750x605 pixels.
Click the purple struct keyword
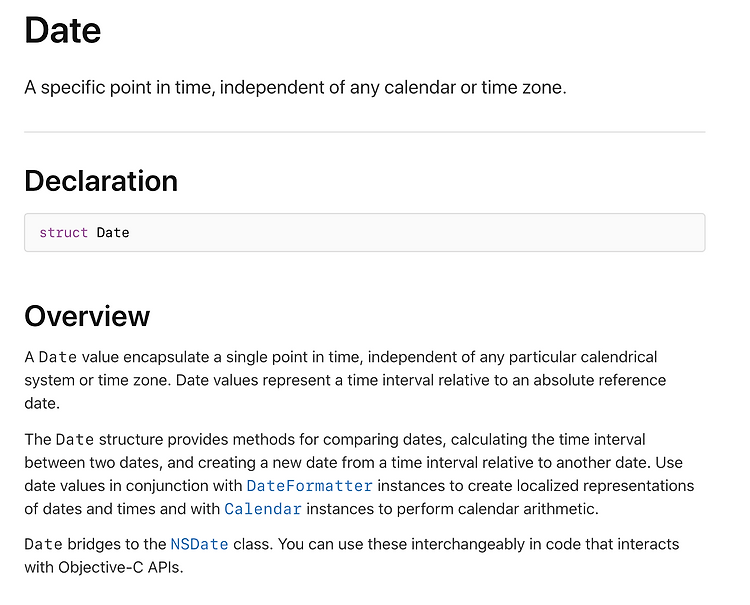click(64, 233)
